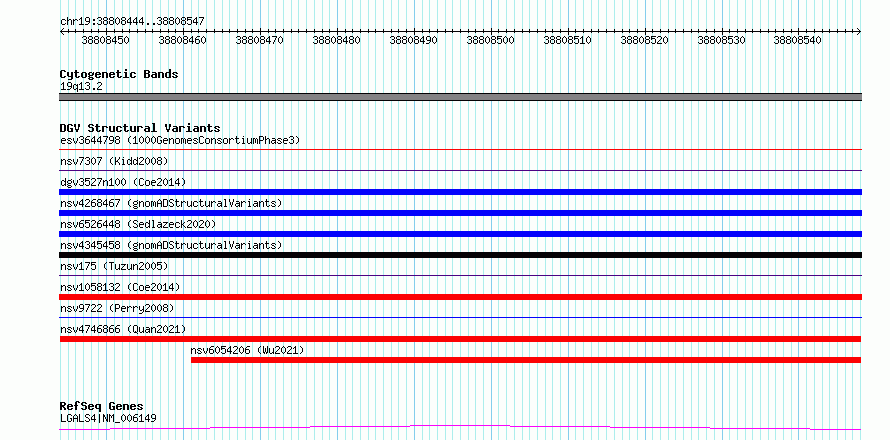This screenshot has width=890, height=440.
Task: Open variant nsv4746866 (Quan2021) label
Action: [x=123, y=329]
